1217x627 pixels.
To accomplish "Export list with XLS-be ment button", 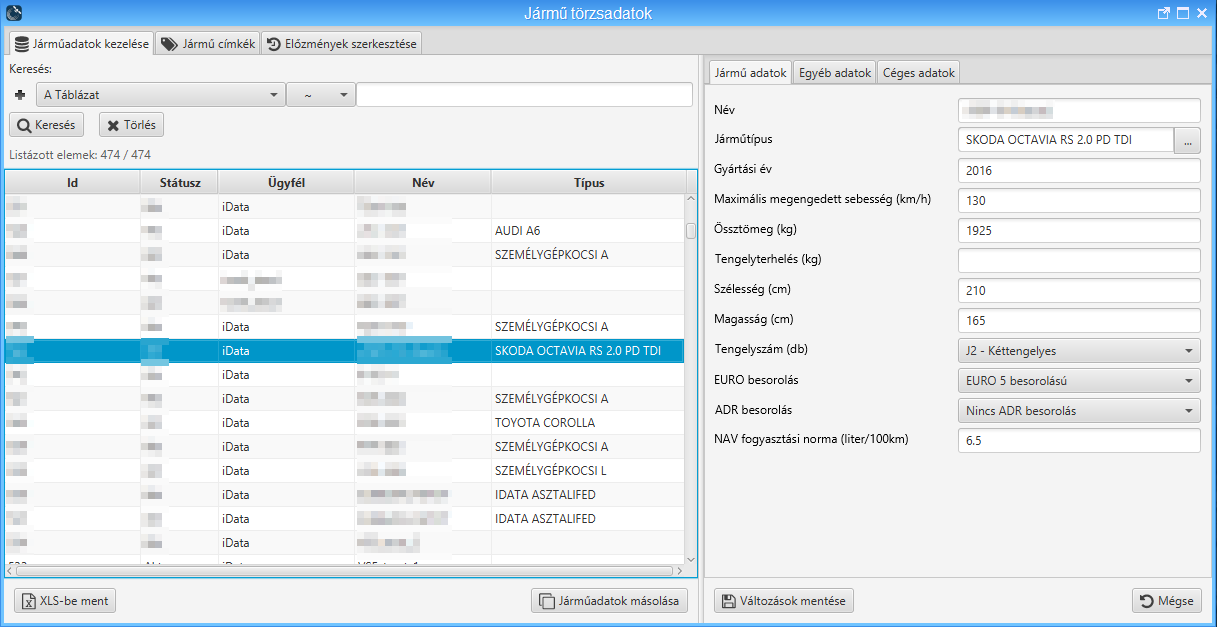I will pyautogui.click(x=66, y=601).
